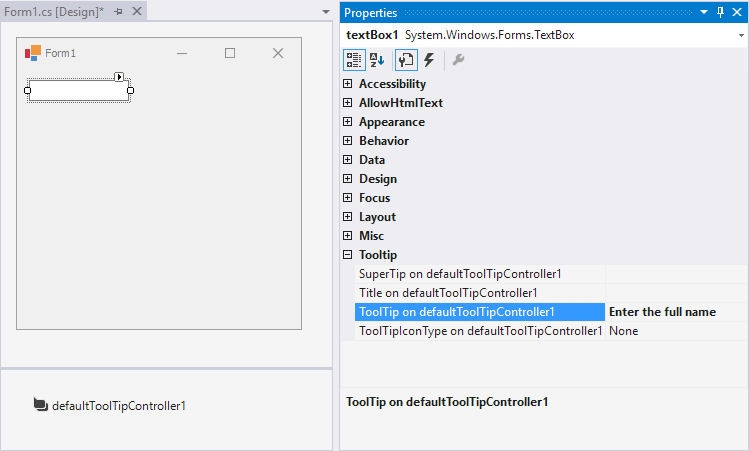Open the textBox1 smart tag arrow
The height and width of the screenshot is (451, 749).
click(x=119, y=76)
